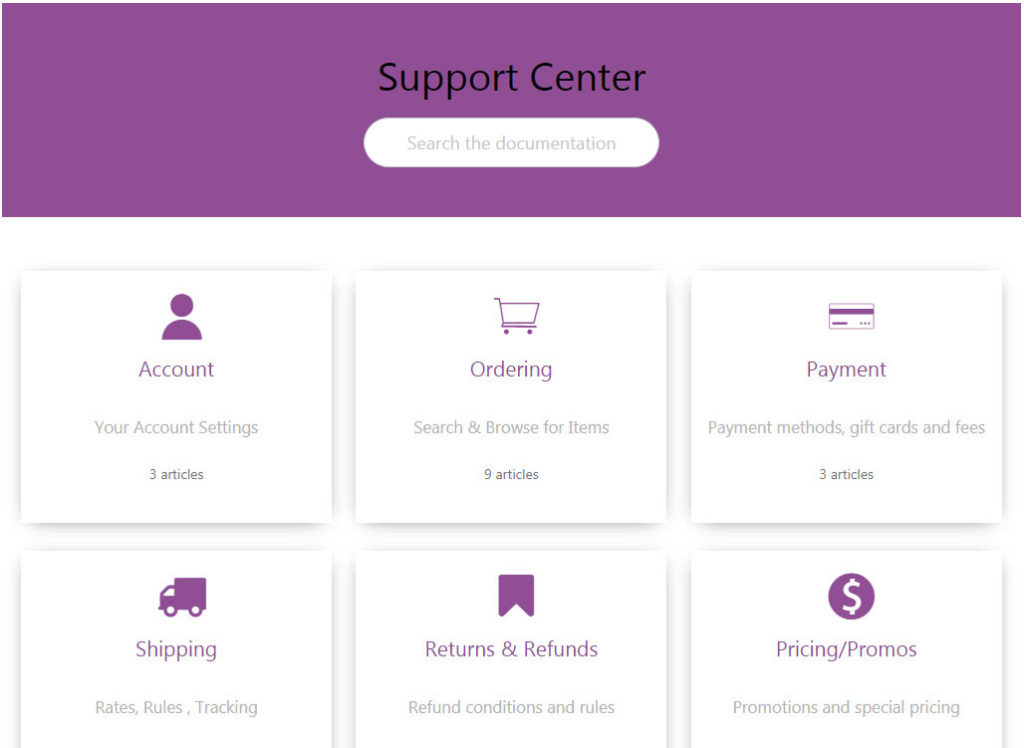Select the Your Account Settings description
The image size is (1024, 748).
click(176, 427)
